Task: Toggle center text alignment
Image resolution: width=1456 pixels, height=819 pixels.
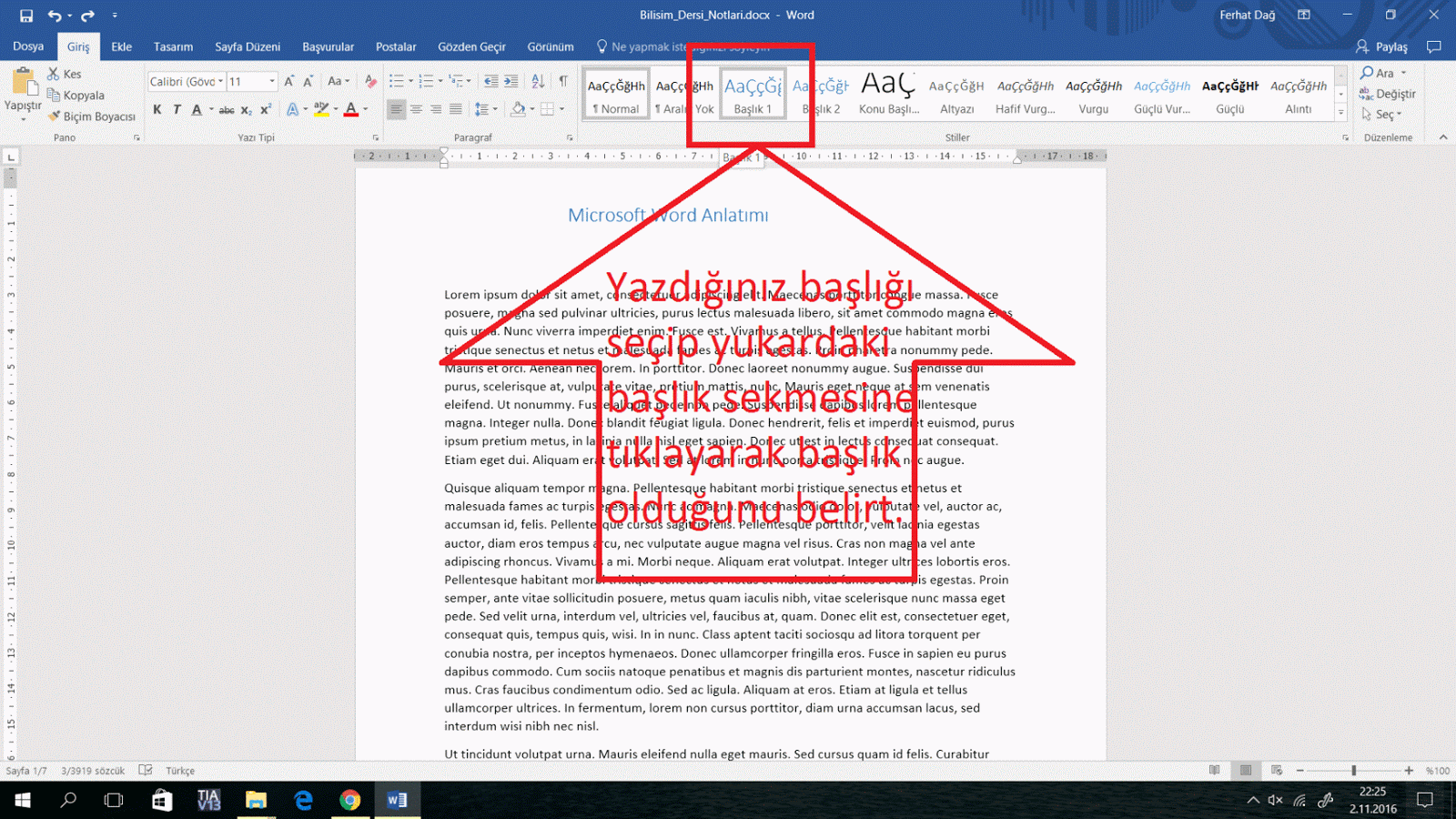Action: 417,109
